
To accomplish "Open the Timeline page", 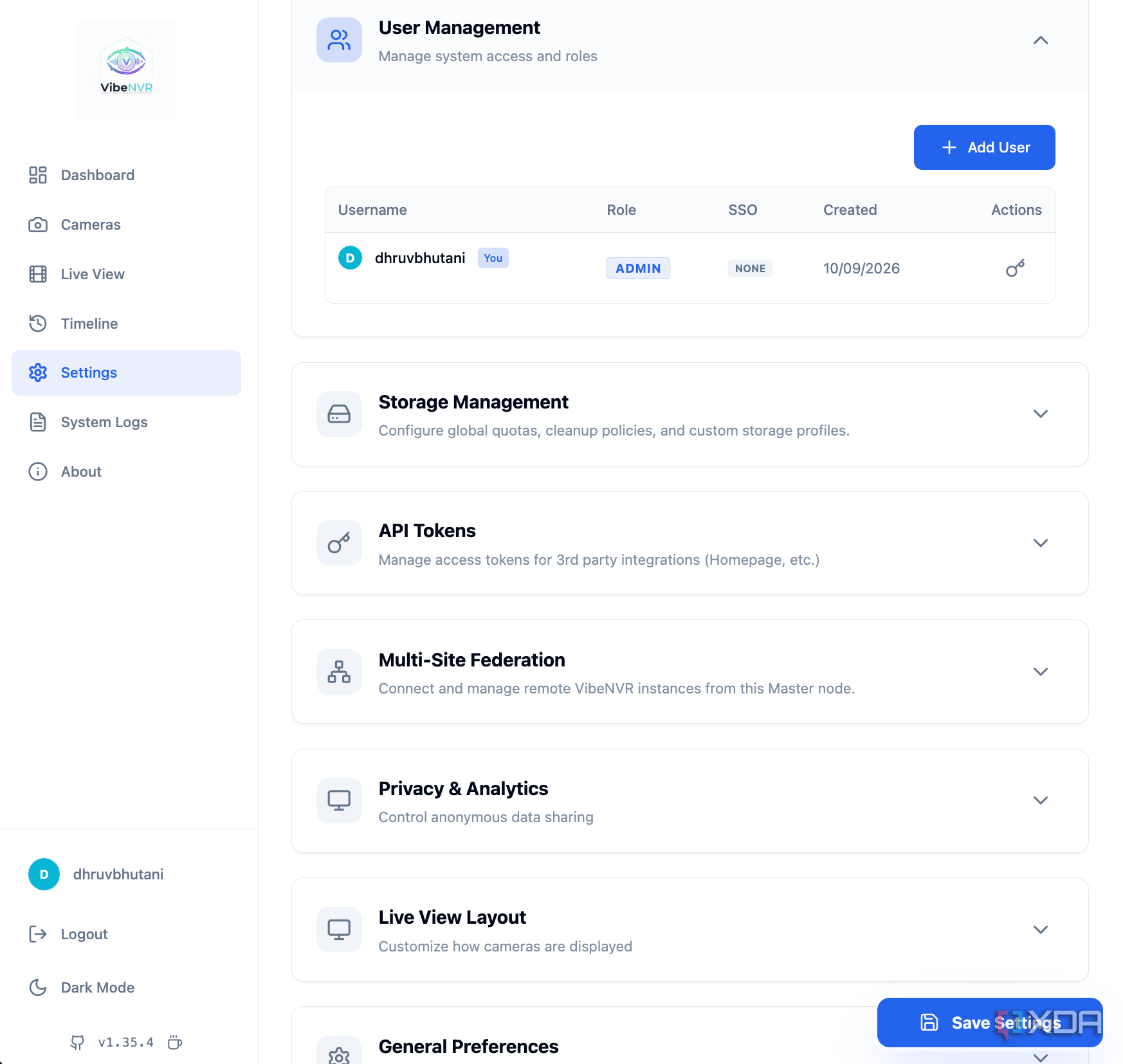I will tap(126, 324).
